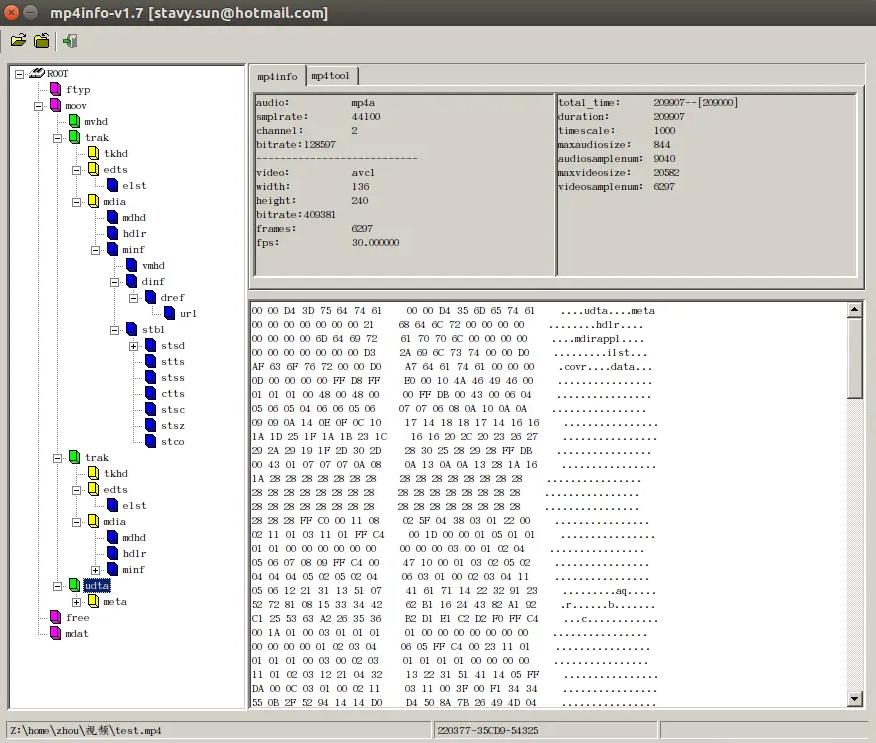The width and height of the screenshot is (876, 743).
Task: Collapse the stbl node
Action: pos(115,330)
